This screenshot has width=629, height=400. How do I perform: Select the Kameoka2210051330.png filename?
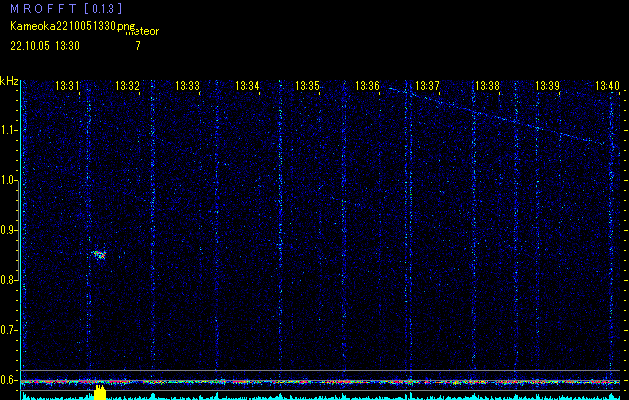pyautogui.click(x=73, y=26)
